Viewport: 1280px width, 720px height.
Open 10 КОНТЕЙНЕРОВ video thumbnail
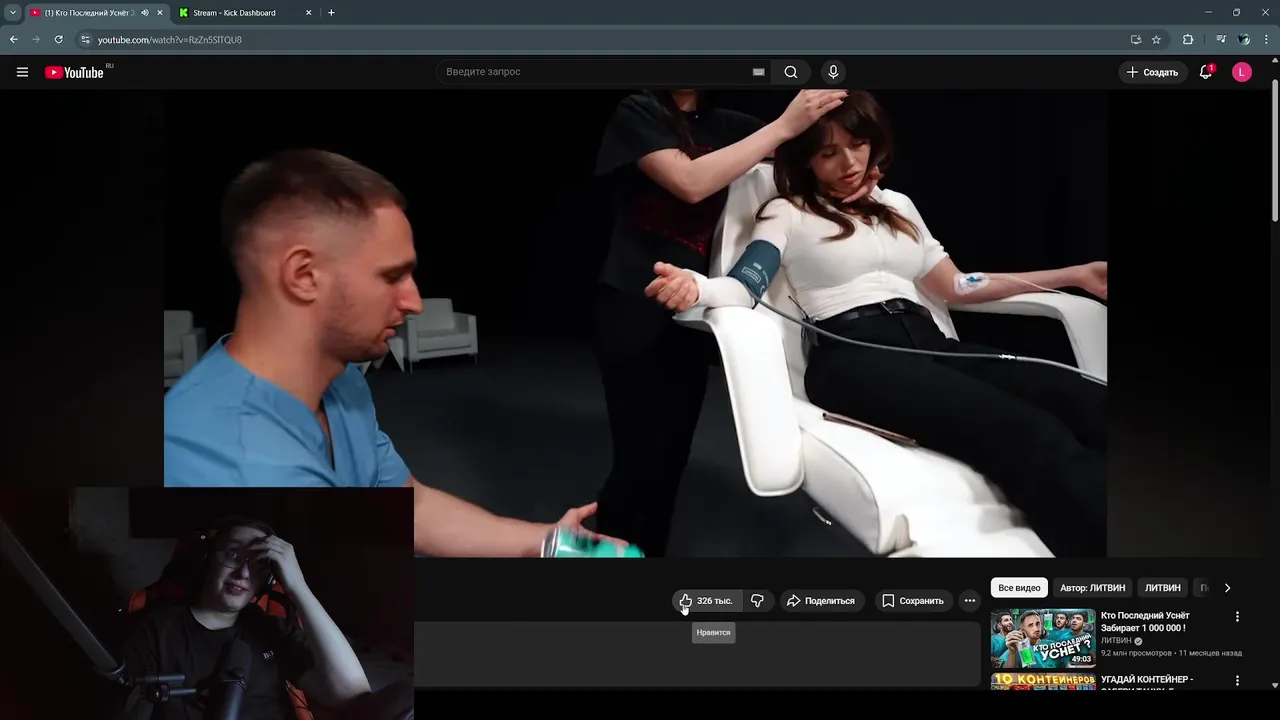1043,682
